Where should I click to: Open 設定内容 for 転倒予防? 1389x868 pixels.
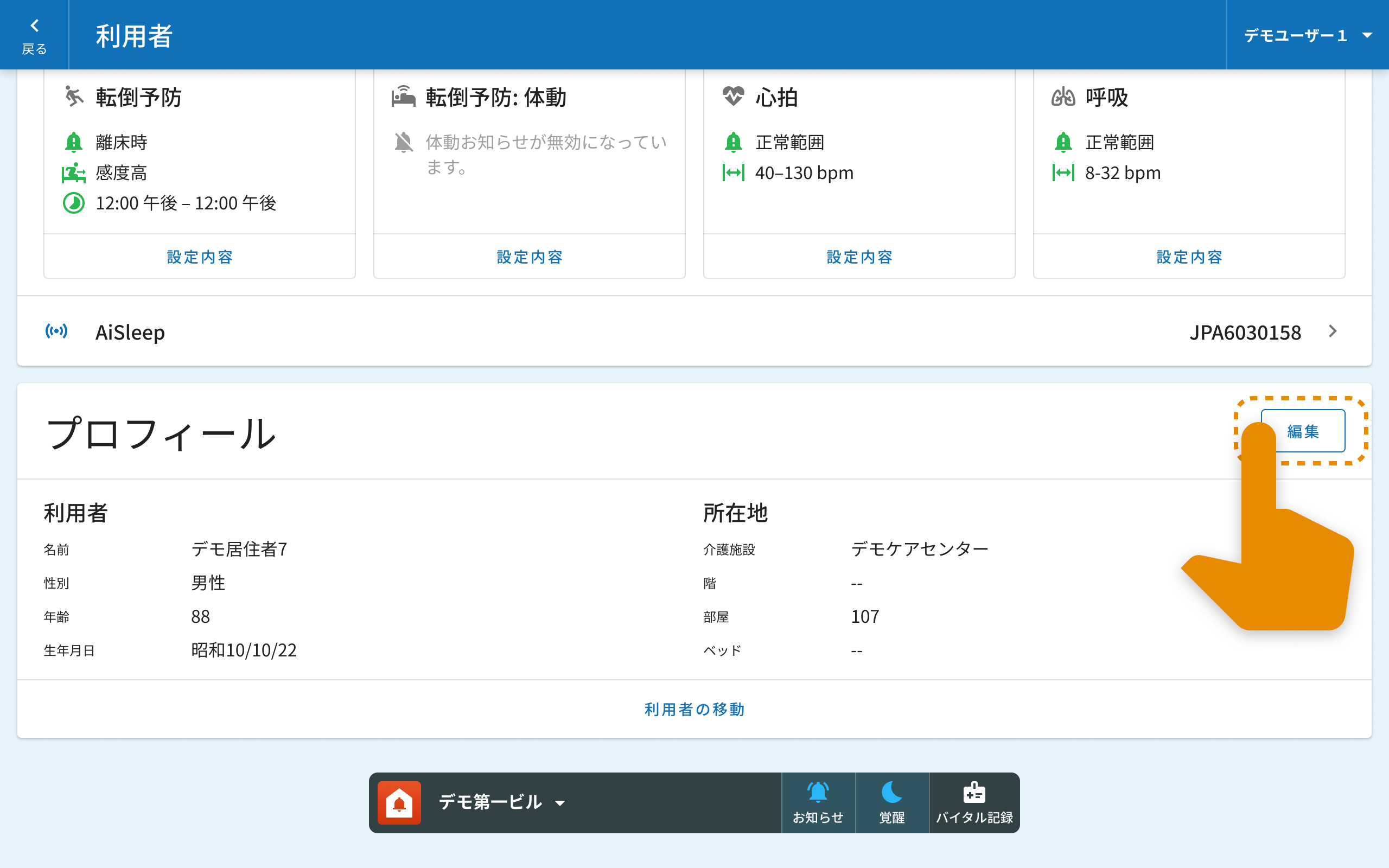(199, 257)
